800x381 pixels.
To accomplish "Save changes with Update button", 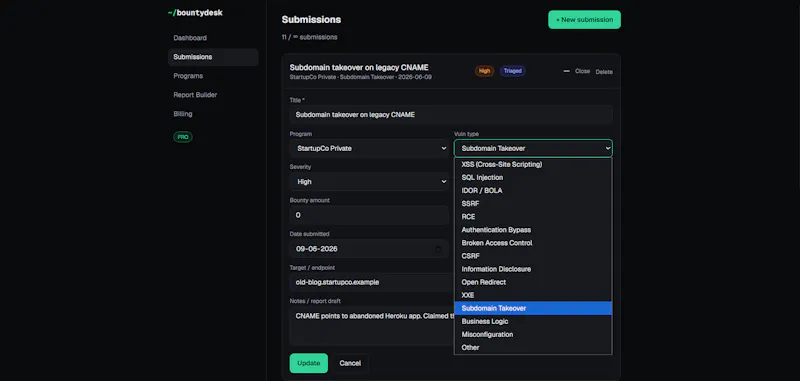I will (309, 363).
